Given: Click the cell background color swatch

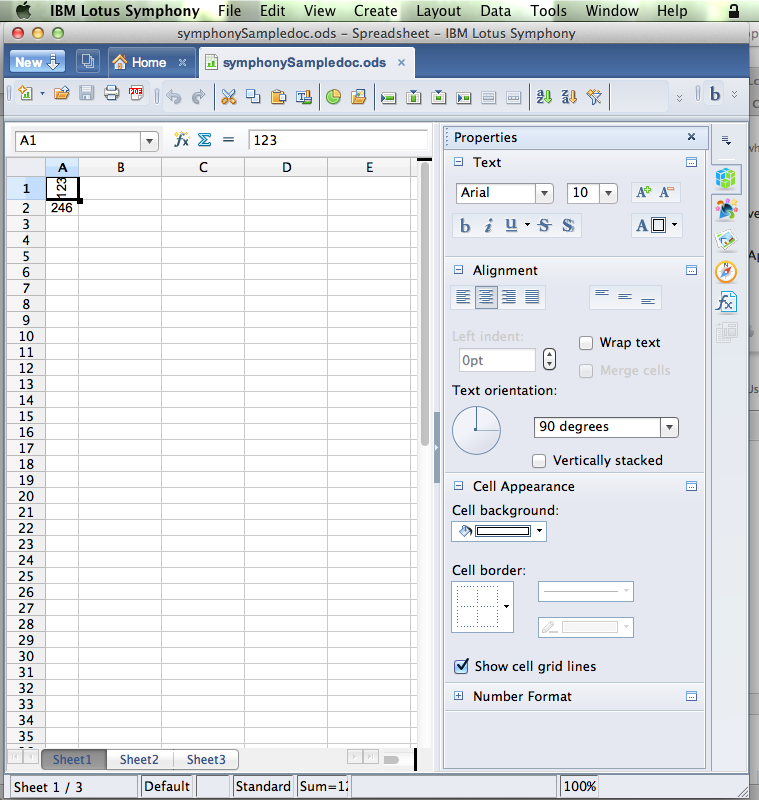Looking at the screenshot, I should click(502, 531).
